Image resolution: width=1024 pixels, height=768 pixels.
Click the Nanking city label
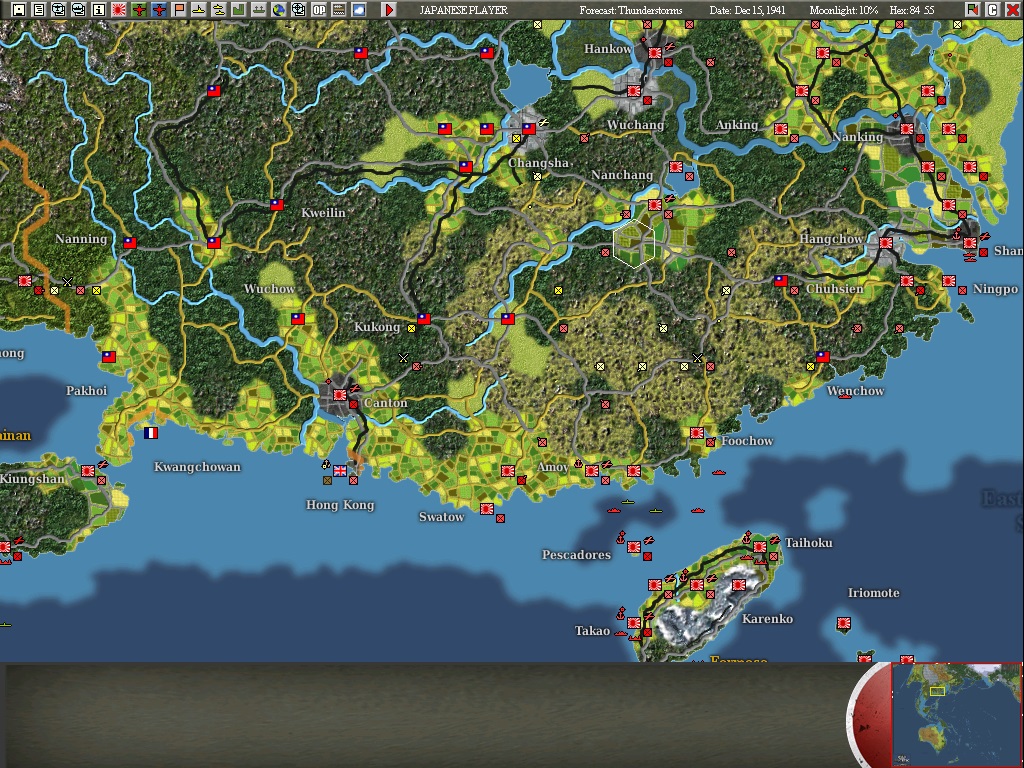(x=857, y=137)
